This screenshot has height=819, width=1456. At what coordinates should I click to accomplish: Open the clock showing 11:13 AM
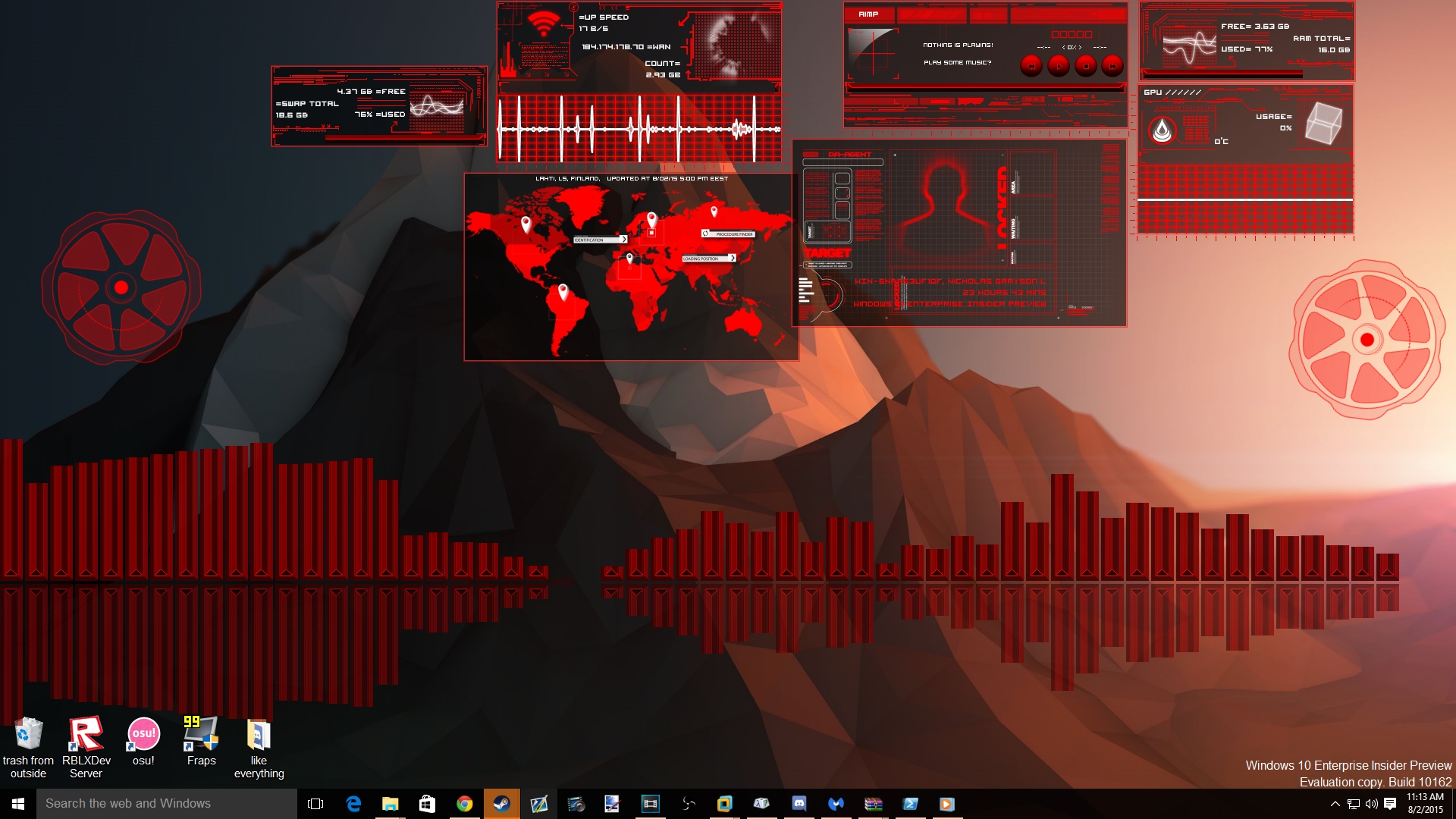(x=1426, y=803)
